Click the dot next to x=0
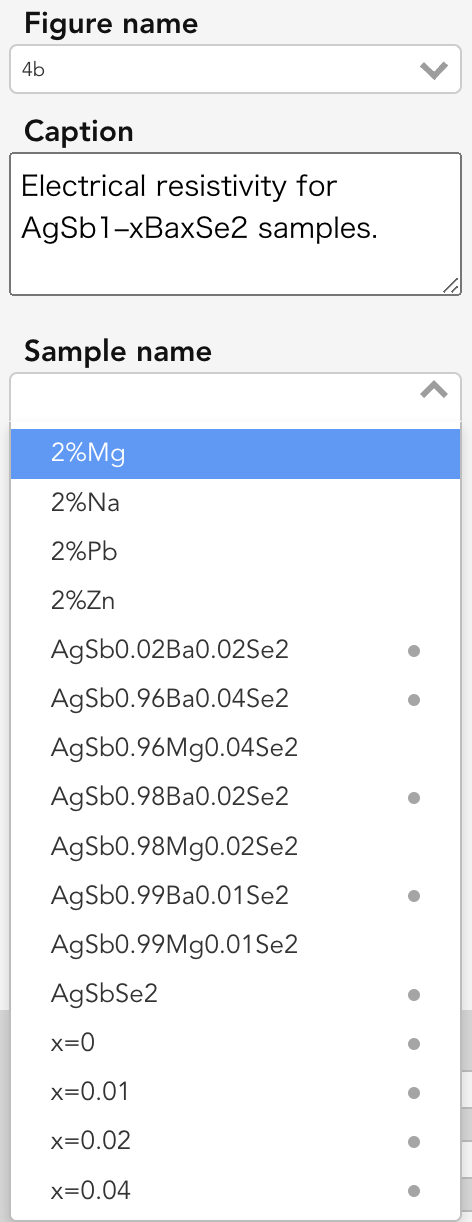 pos(414,1044)
